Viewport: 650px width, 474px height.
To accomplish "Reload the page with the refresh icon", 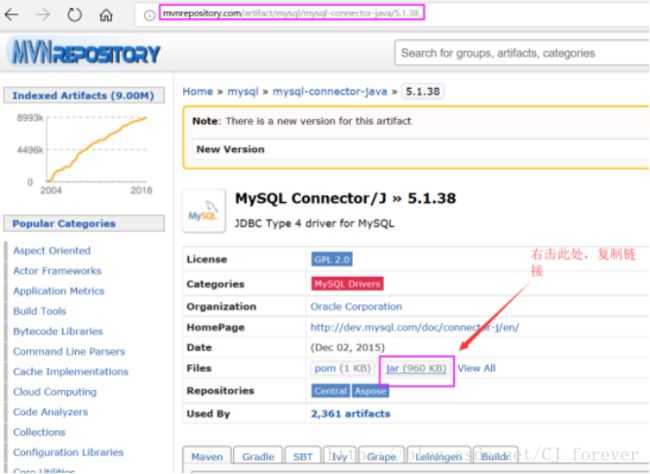I will 75,15.
